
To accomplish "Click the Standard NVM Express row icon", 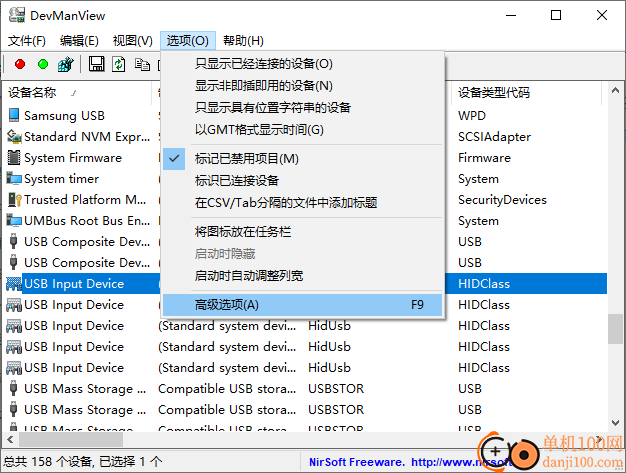I will click(x=14, y=136).
